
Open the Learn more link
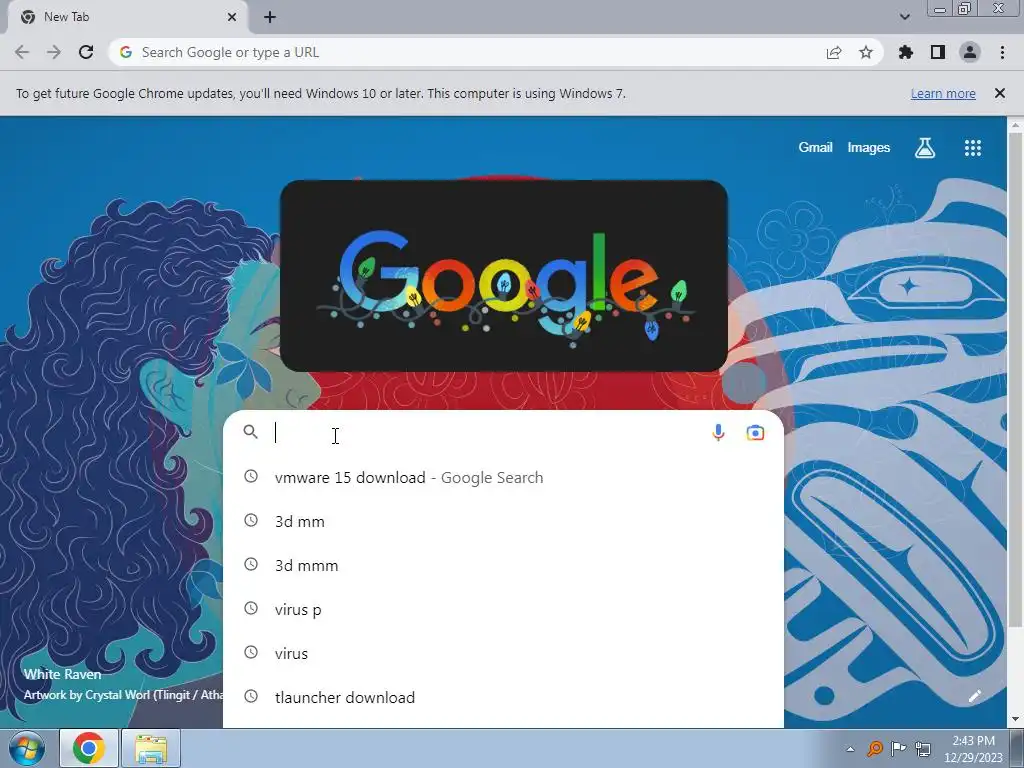(x=943, y=93)
